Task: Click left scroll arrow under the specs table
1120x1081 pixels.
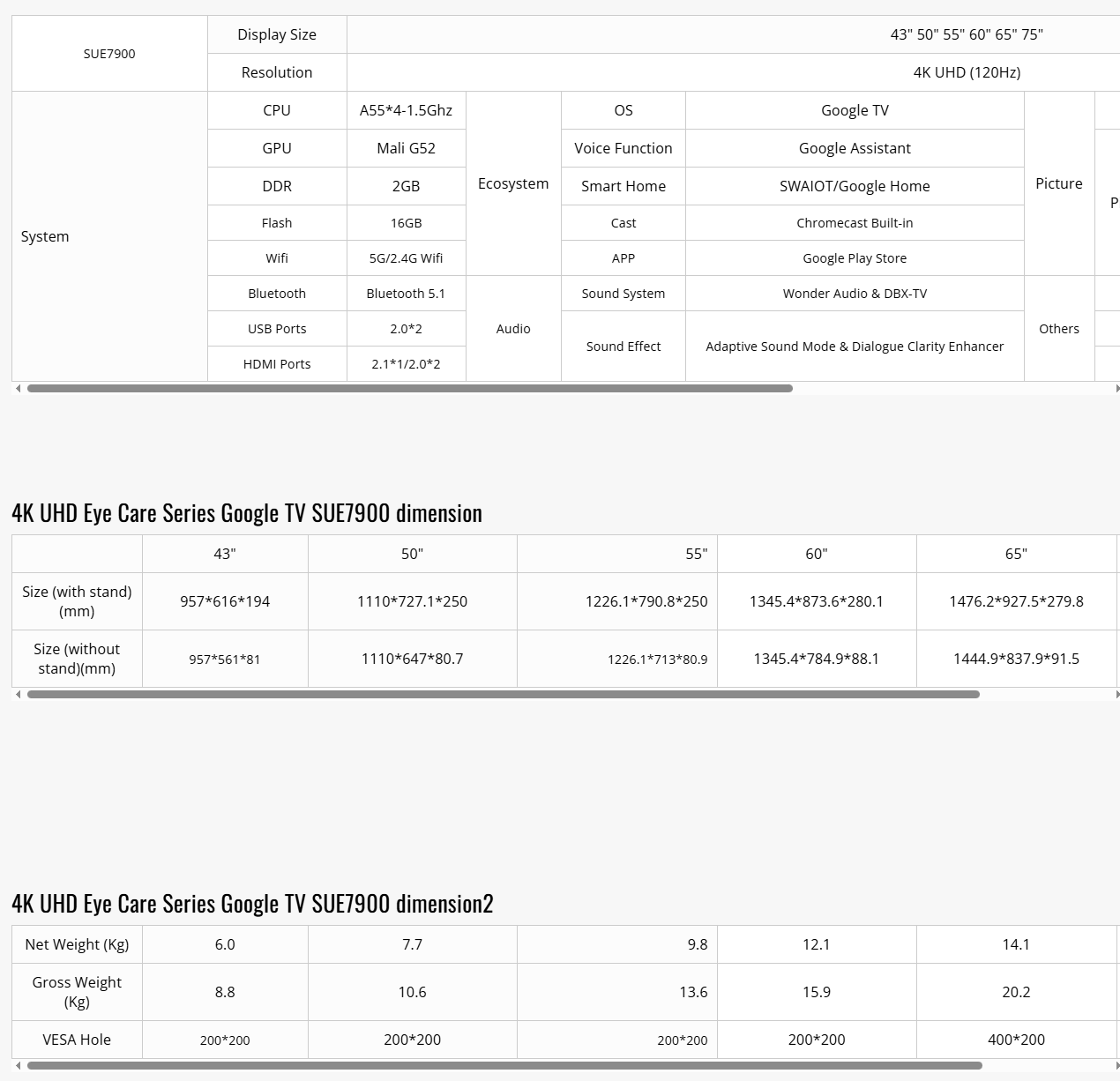Action: [18, 388]
